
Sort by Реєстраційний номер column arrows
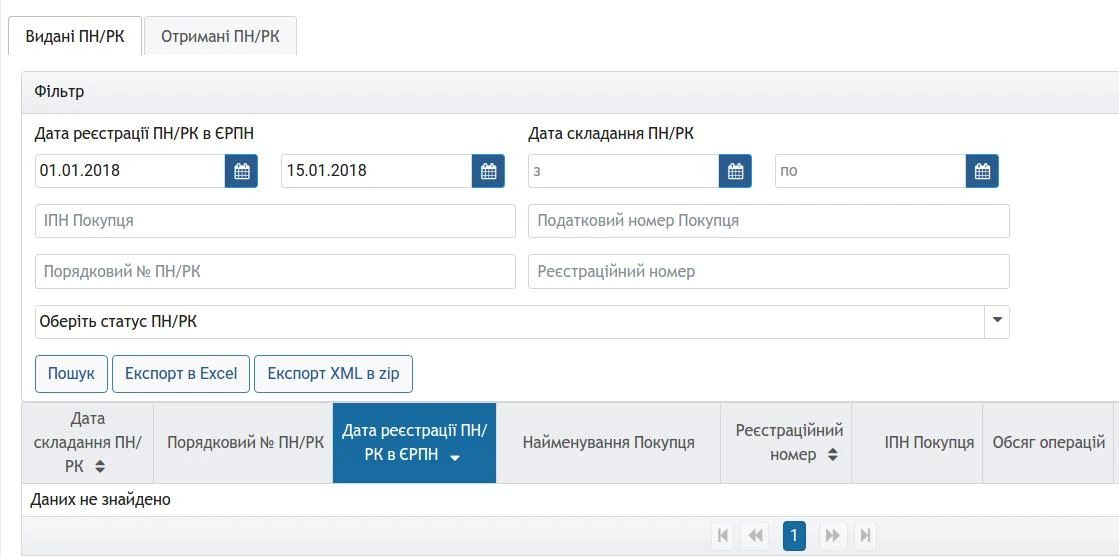coord(832,455)
